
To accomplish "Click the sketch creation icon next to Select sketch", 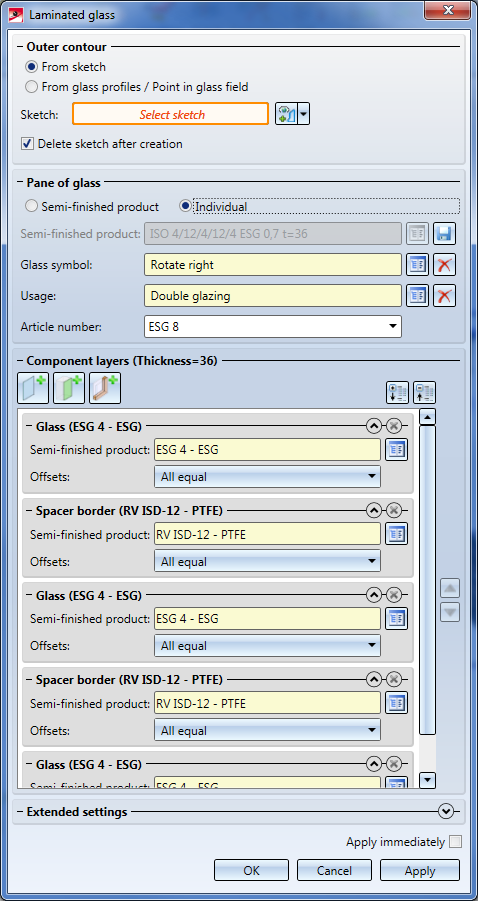I will click(286, 114).
